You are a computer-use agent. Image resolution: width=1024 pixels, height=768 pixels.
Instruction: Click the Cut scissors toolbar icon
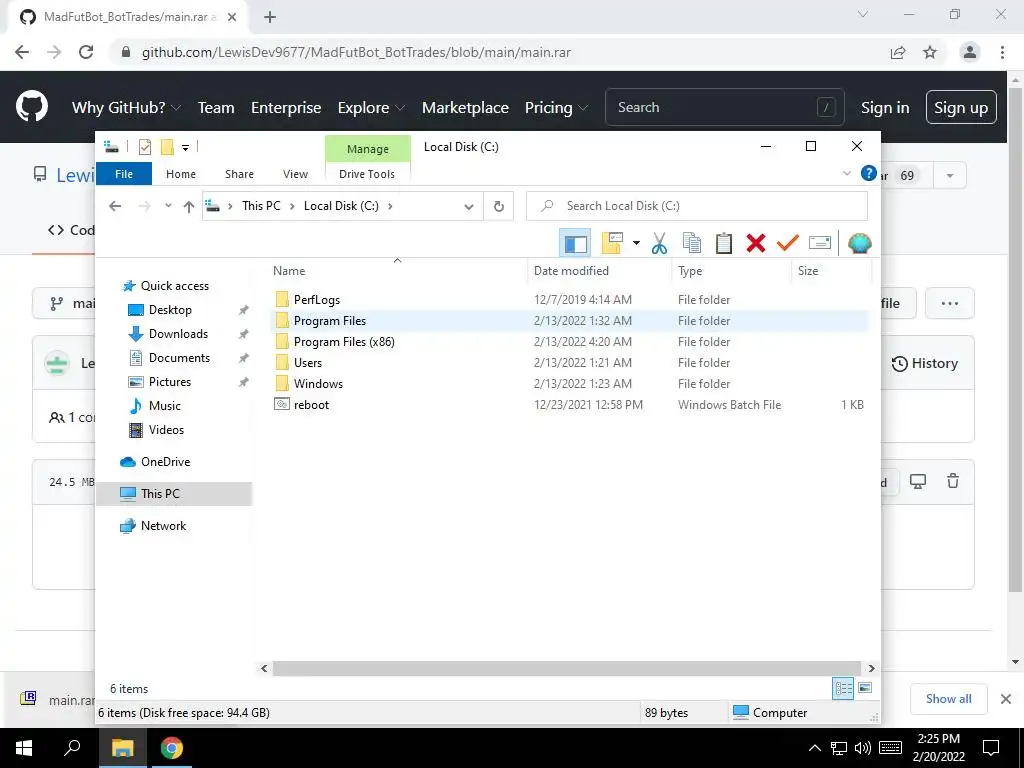tap(660, 244)
